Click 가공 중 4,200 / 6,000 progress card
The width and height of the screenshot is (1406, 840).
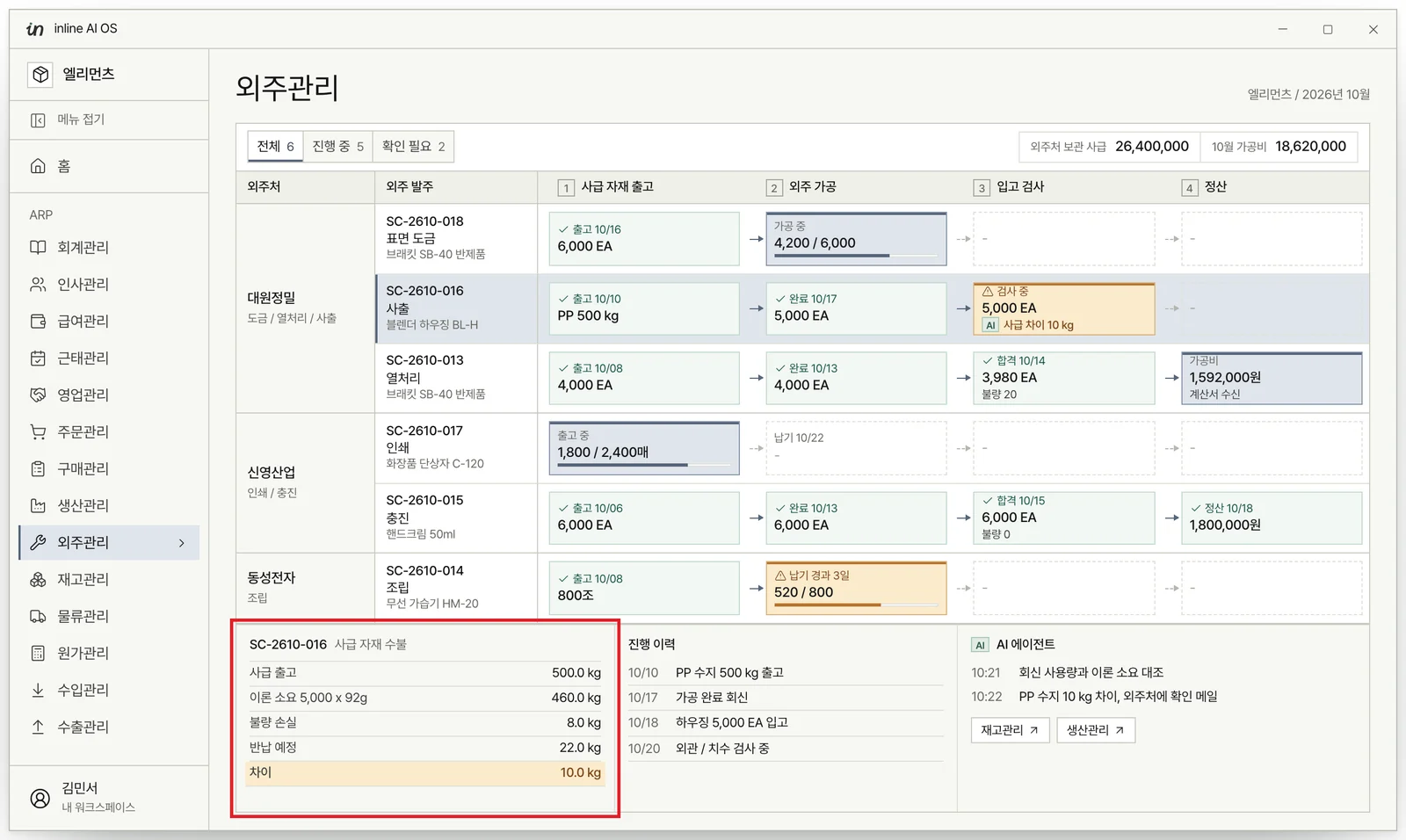pos(856,239)
